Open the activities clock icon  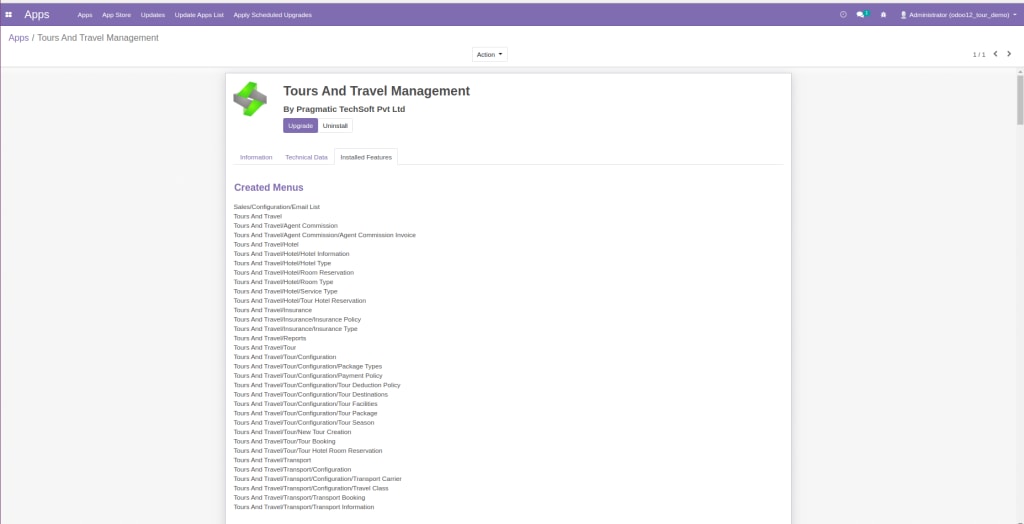point(843,14)
